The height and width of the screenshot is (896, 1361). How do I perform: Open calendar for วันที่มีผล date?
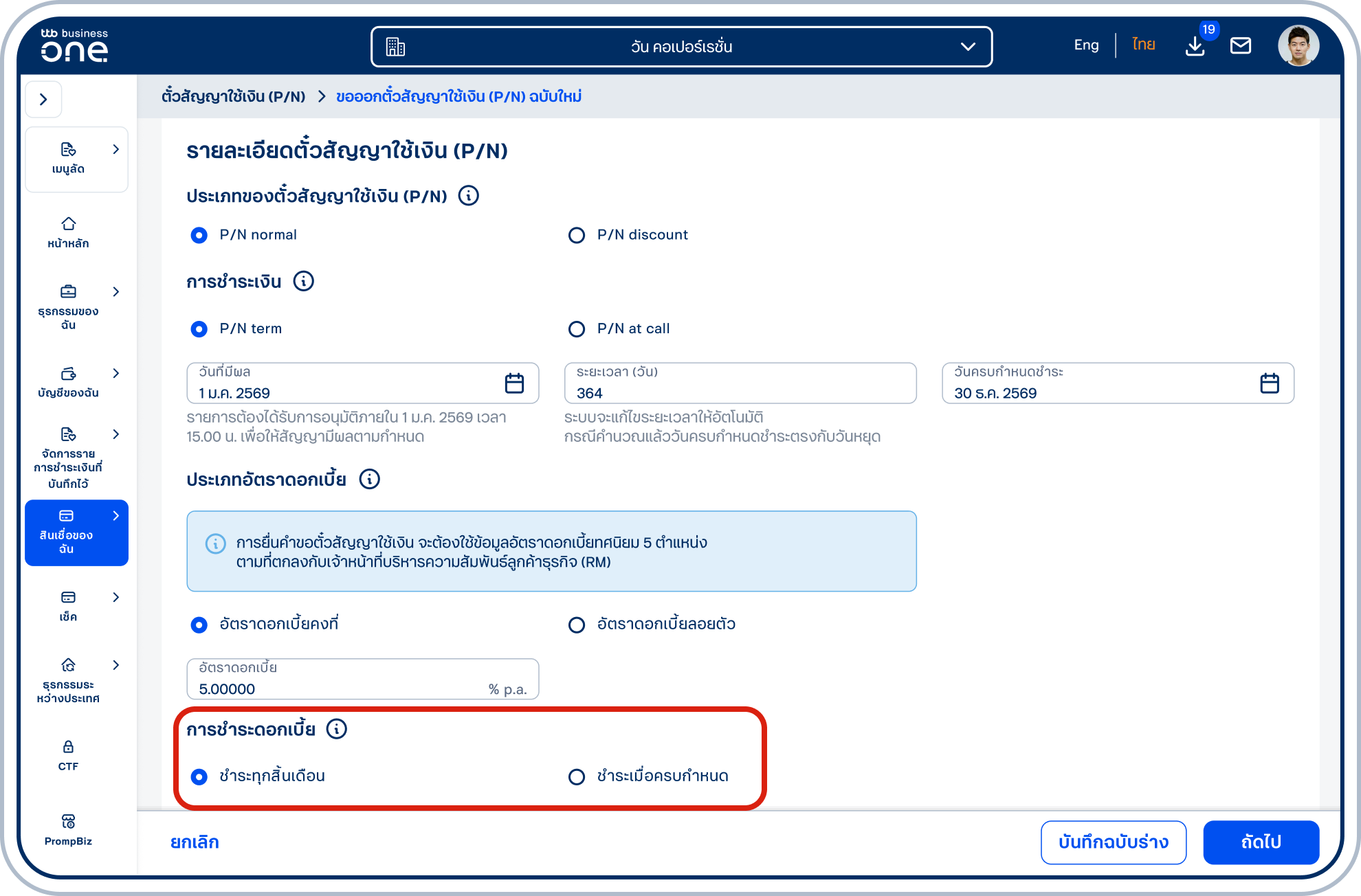pos(514,383)
